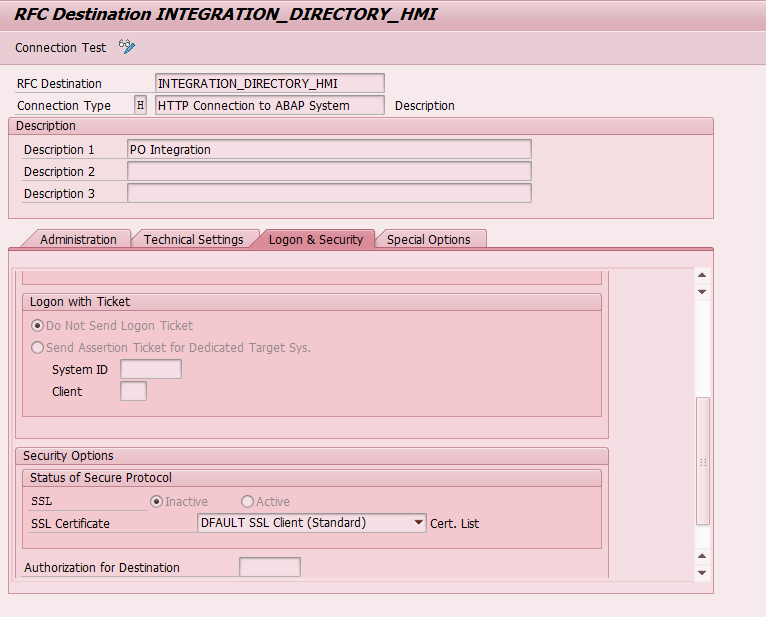
Task: Select the SSL Active radio button
Action: coord(247,502)
